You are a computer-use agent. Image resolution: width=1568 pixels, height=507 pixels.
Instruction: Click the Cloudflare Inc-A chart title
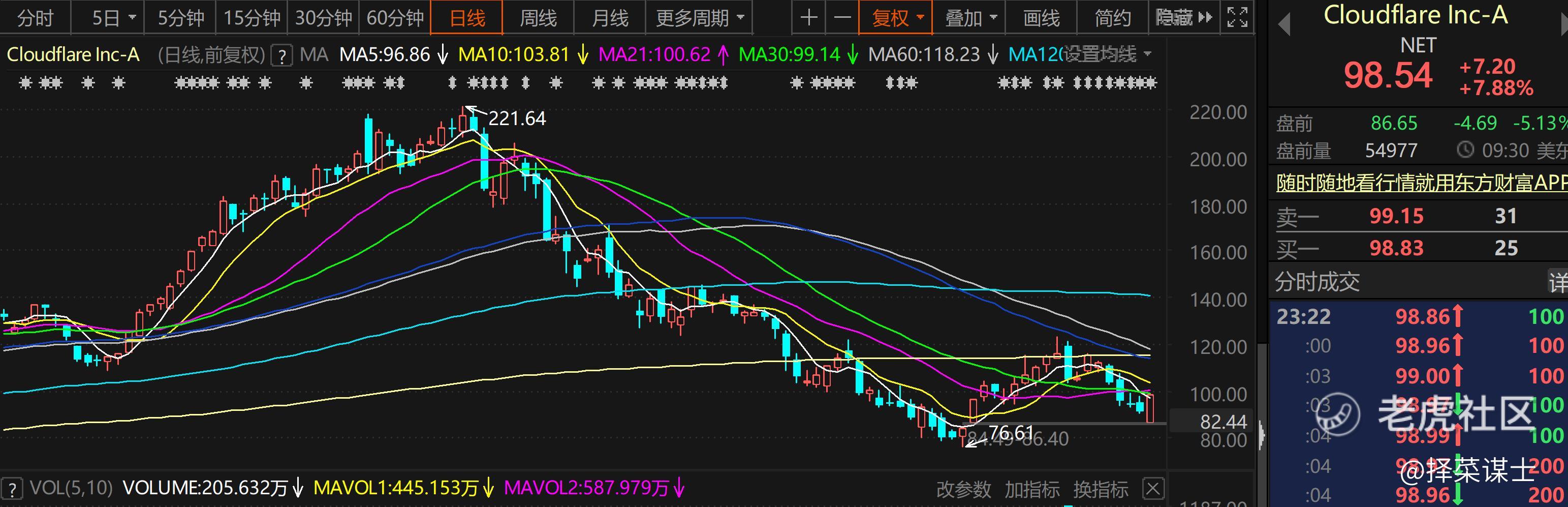pyautogui.click(x=73, y=54)
